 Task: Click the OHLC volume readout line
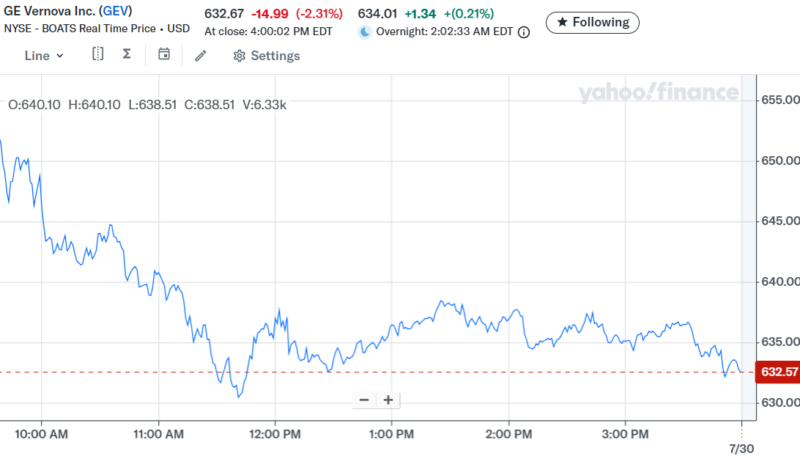click(x=147, y=104)
